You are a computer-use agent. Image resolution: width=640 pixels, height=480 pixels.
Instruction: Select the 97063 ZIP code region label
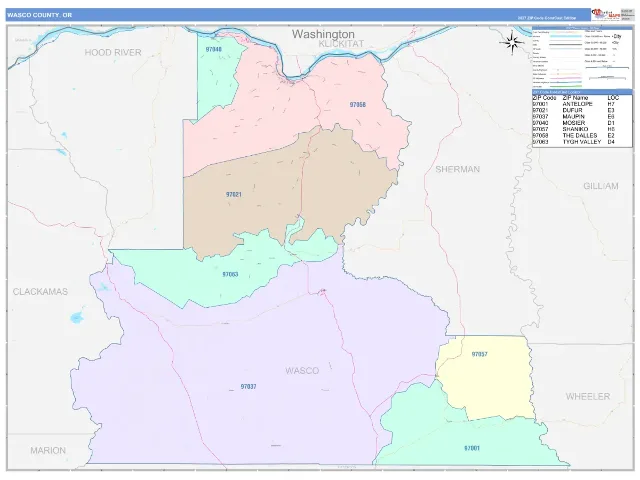[230, 274]
